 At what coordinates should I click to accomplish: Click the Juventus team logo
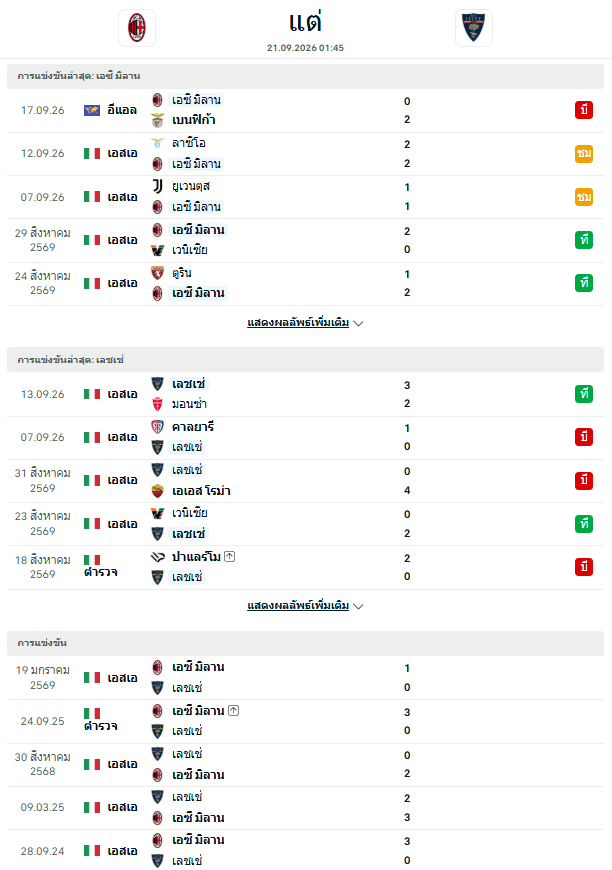point(158,186)
